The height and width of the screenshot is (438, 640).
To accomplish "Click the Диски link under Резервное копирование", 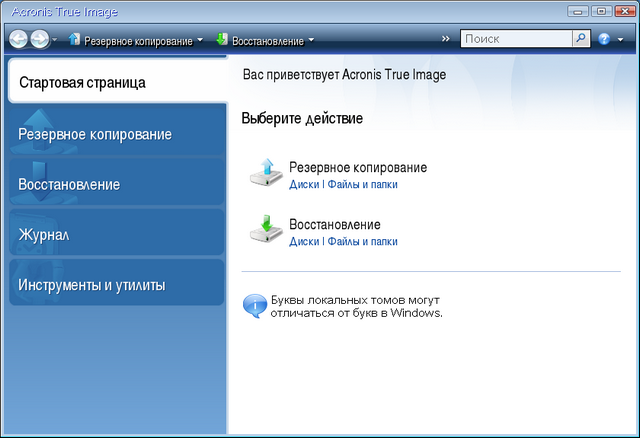I will pos(304,184).
